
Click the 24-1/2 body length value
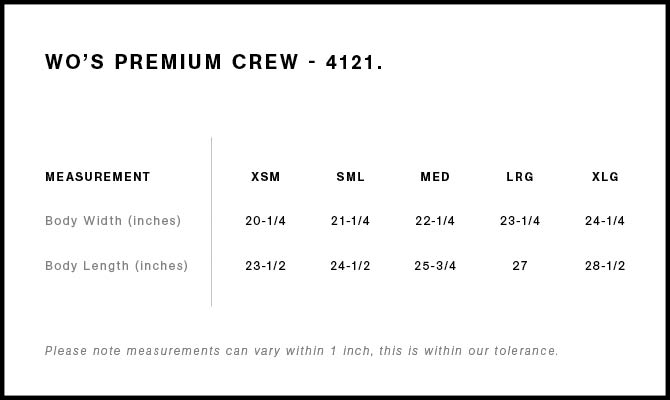350,266
